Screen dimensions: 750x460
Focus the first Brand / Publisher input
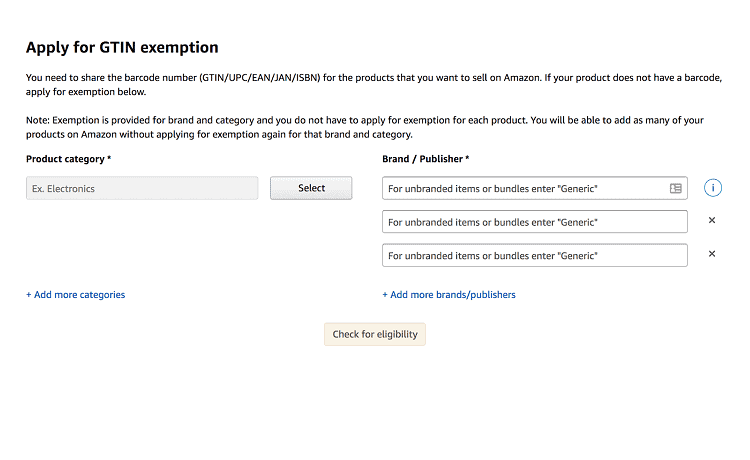[x=535, y=188]
